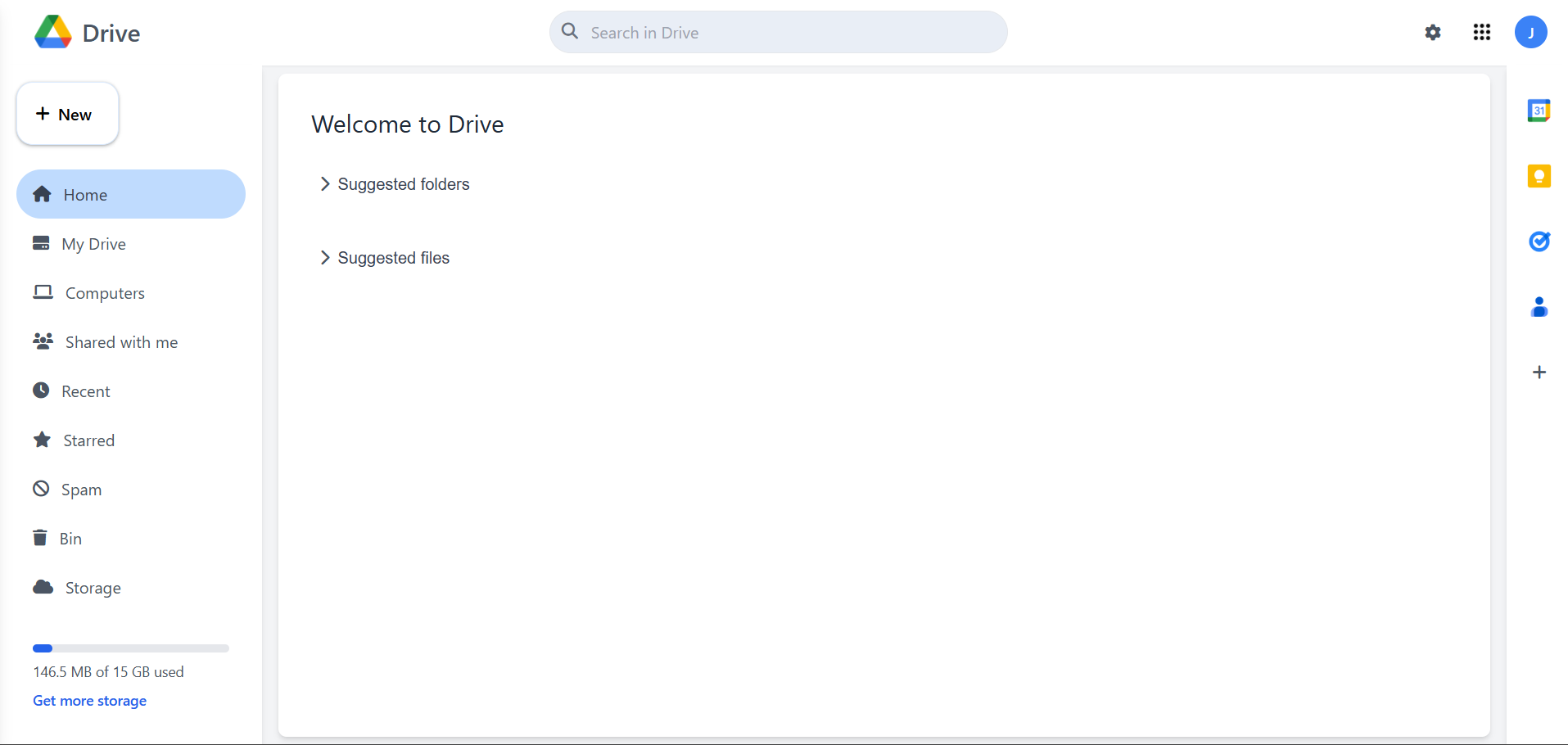The height and width of the screenshot is (745, 1568).
Task: Select My Drive in the sidebar
Action: pos(93,243)
